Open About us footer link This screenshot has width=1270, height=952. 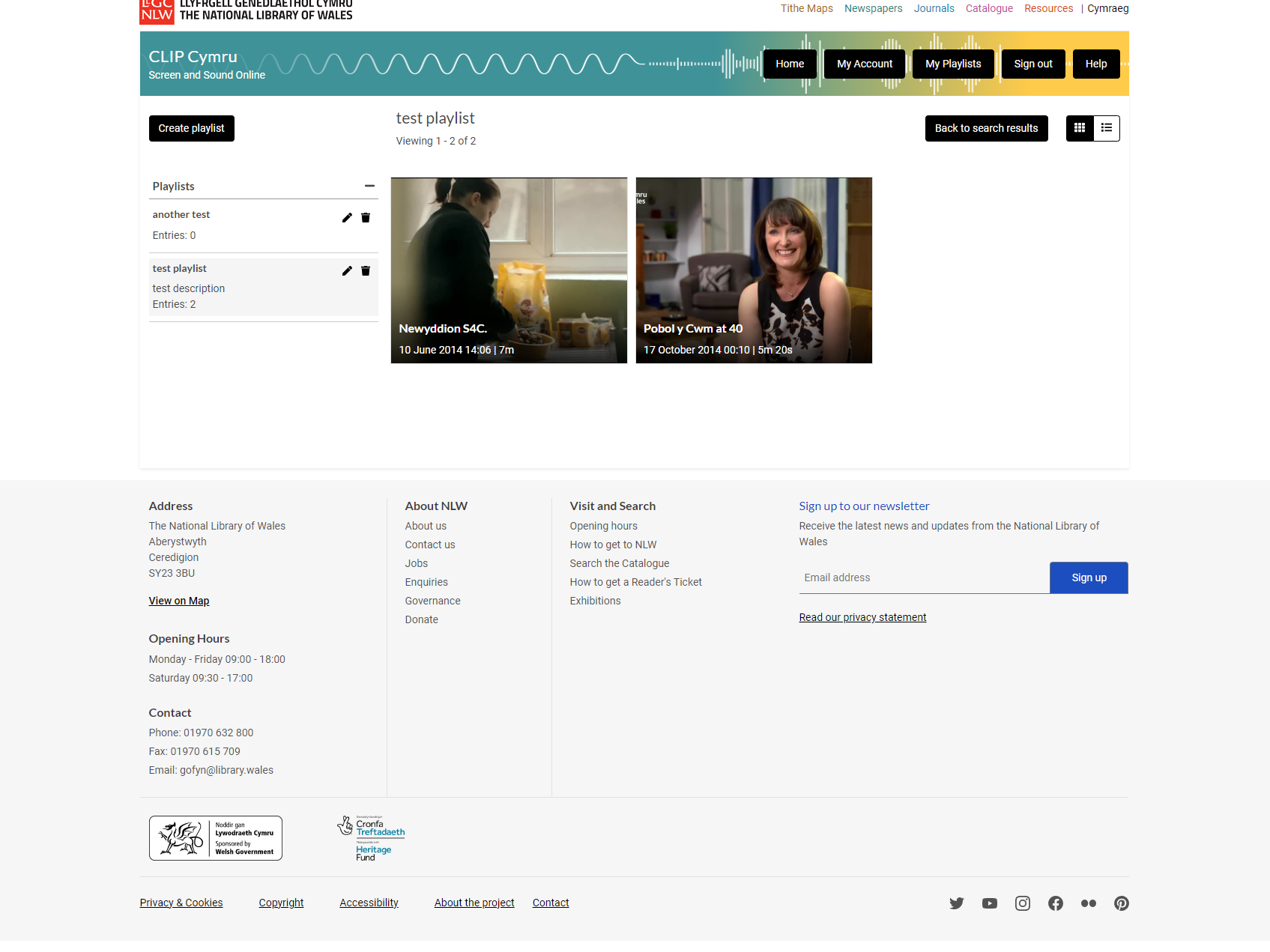[x=426, y=526]
